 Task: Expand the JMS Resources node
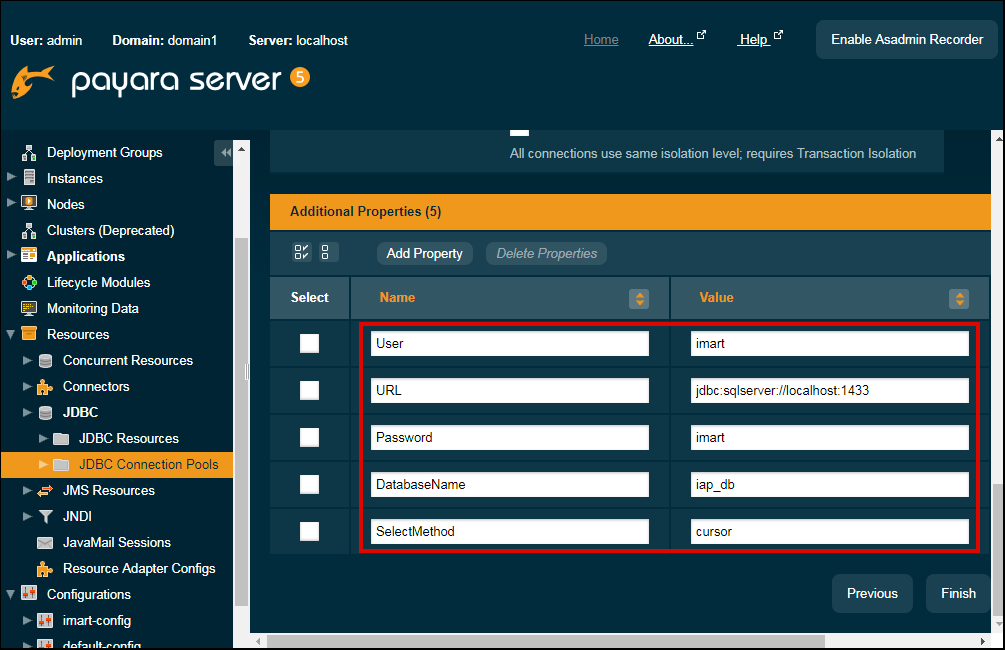(x=27, y=490)
